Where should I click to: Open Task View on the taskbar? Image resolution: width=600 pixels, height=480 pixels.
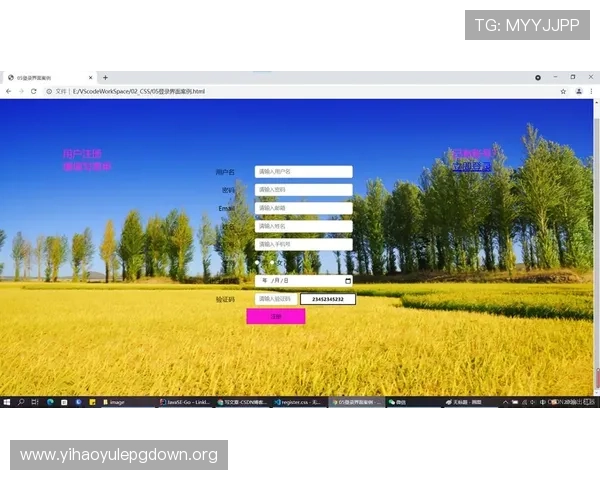pyautogui.click(x=35, y=402)
